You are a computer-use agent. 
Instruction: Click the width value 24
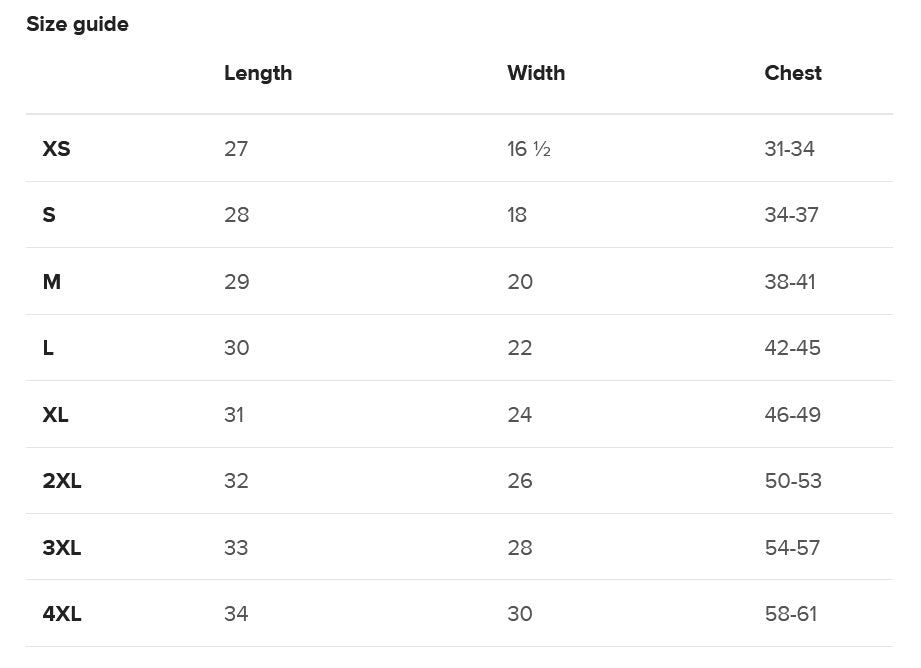click(x=520, y=415)
